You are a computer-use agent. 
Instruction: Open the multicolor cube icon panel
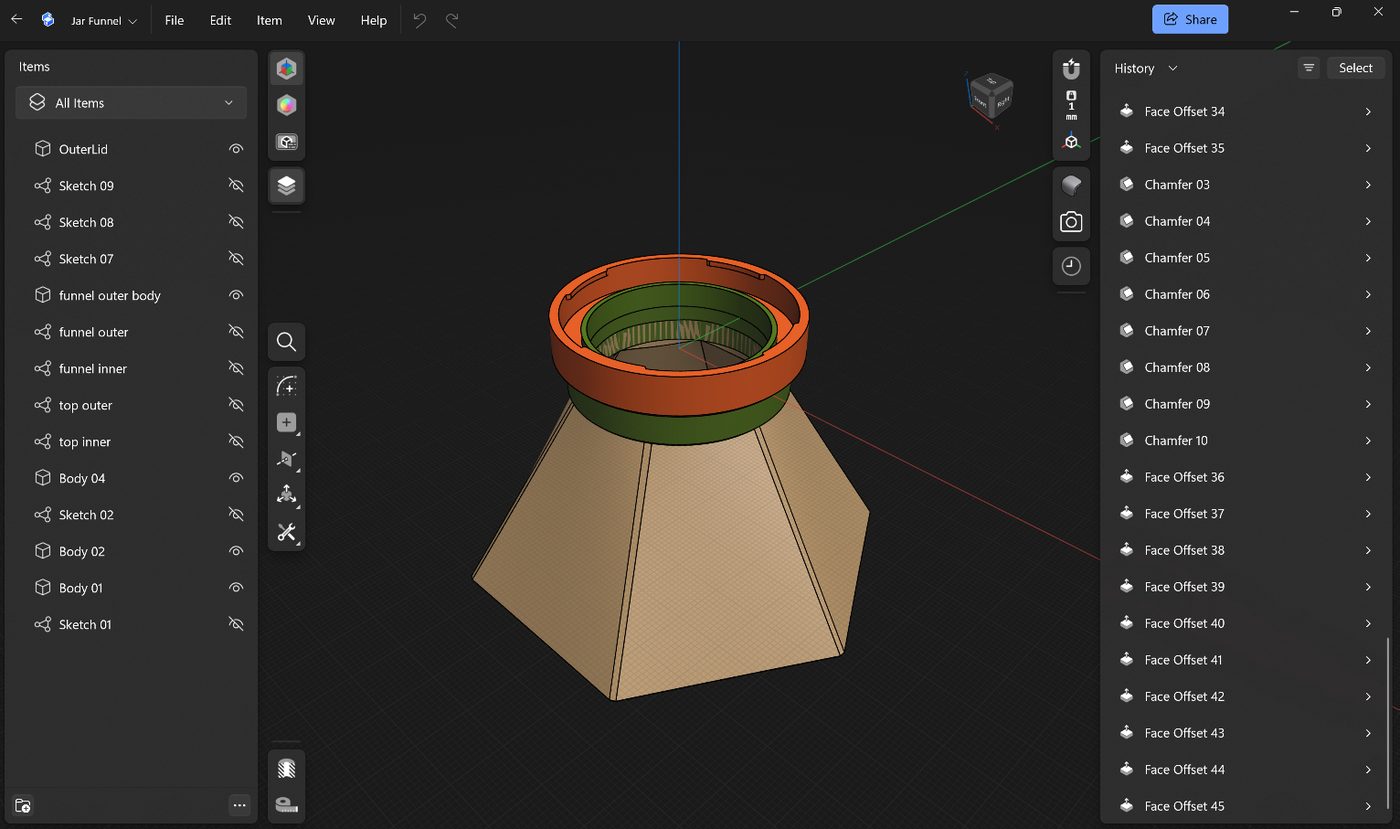pos(286,68)
